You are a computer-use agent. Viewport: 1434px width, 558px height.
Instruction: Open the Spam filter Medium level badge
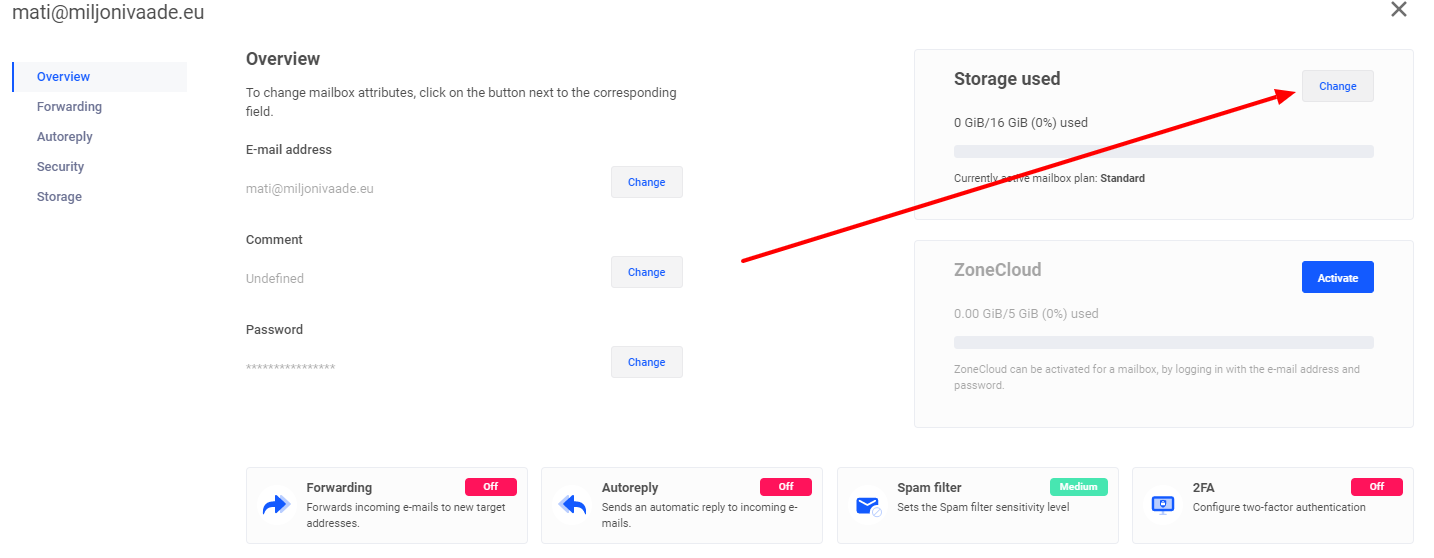pyautogui.click(x=1079, y=487)
